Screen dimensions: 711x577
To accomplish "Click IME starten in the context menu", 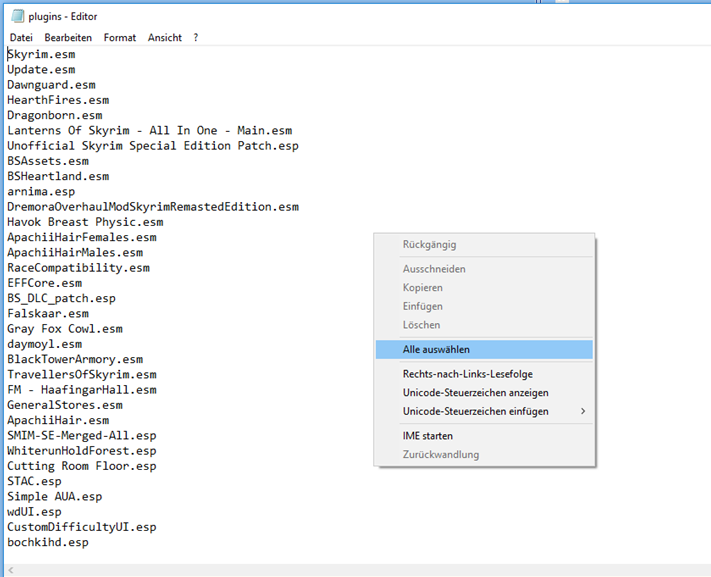I will (x=428, y=436).
